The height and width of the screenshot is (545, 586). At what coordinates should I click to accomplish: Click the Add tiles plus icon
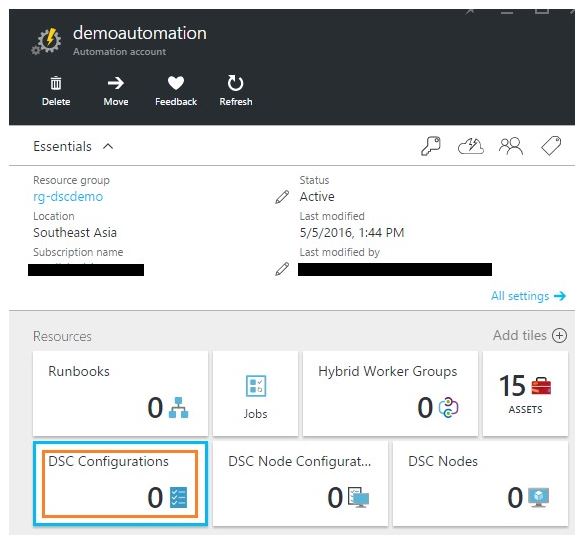coord(559,336)
